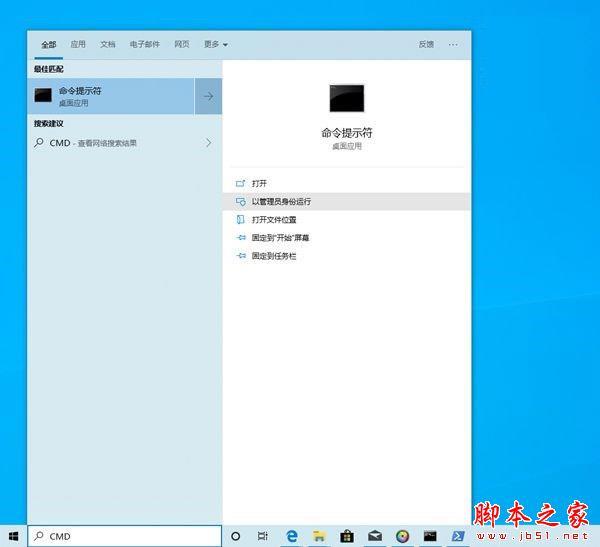600x547 pixels.
Task: Open Mail app from taskbar
Action: point(375,536)
